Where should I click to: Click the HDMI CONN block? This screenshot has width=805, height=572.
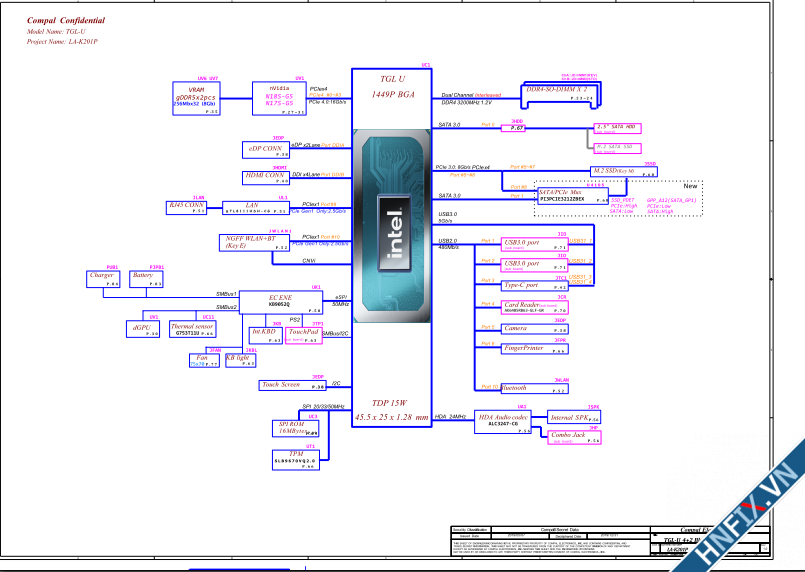tap(267, 177)
